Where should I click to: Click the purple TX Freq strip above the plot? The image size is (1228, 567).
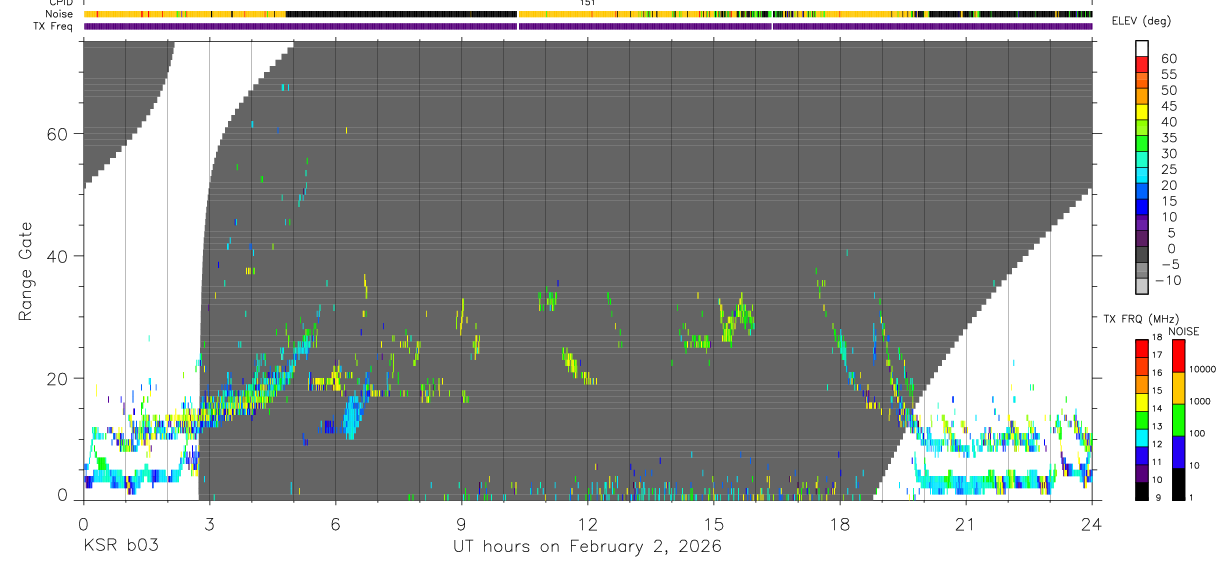588,26
